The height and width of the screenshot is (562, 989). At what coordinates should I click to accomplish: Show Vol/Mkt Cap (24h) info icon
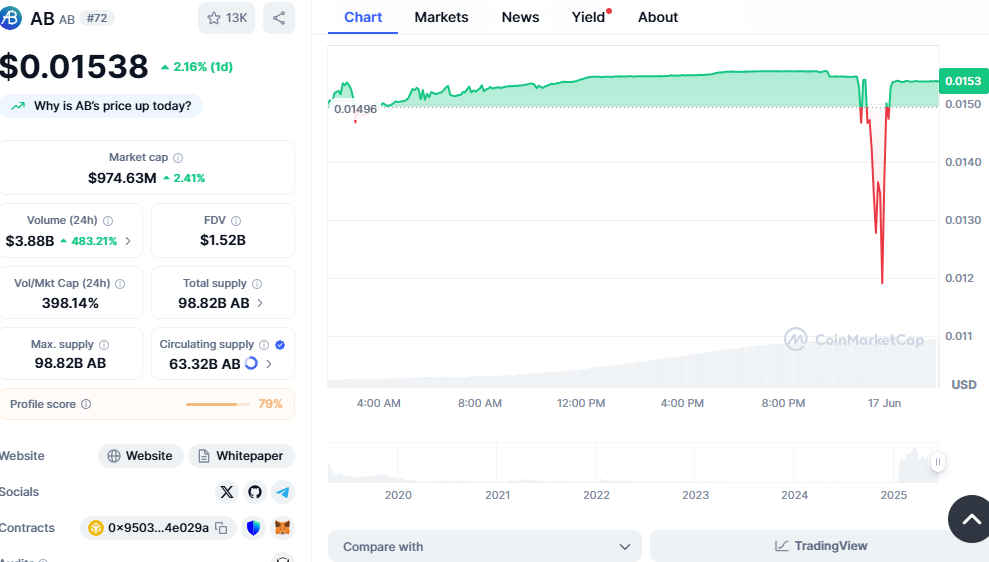click(x=120, y=284)
